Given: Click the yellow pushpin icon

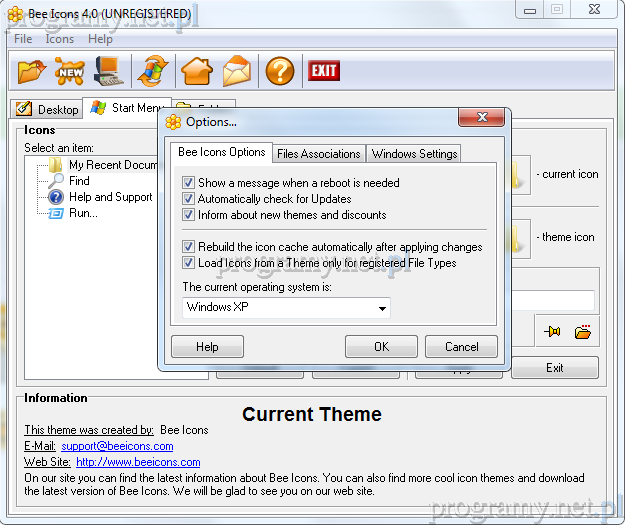Looking at the screenshot, I should point(551,332).
